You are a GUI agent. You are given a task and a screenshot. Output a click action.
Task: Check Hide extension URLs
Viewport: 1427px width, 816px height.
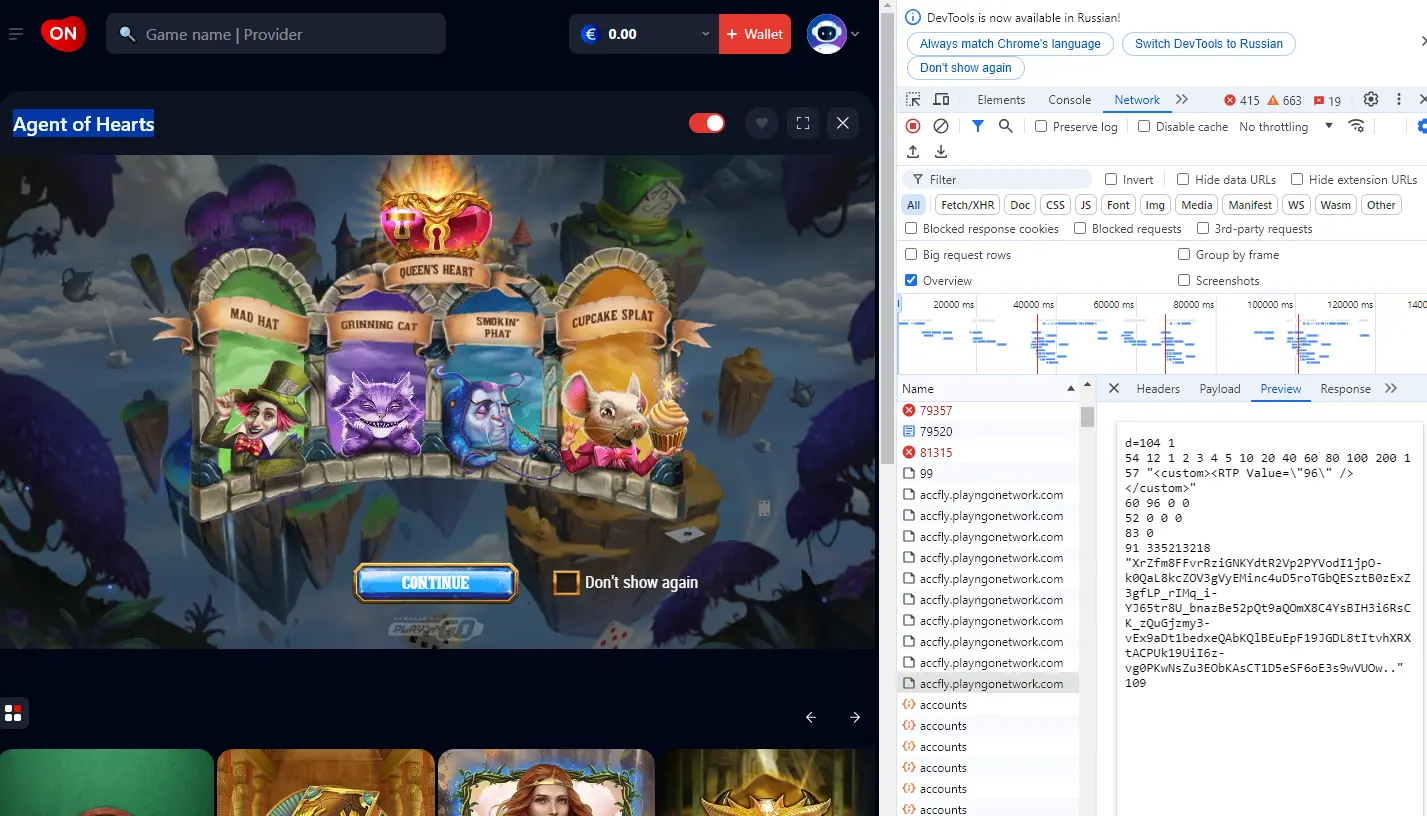[1297, 180]
